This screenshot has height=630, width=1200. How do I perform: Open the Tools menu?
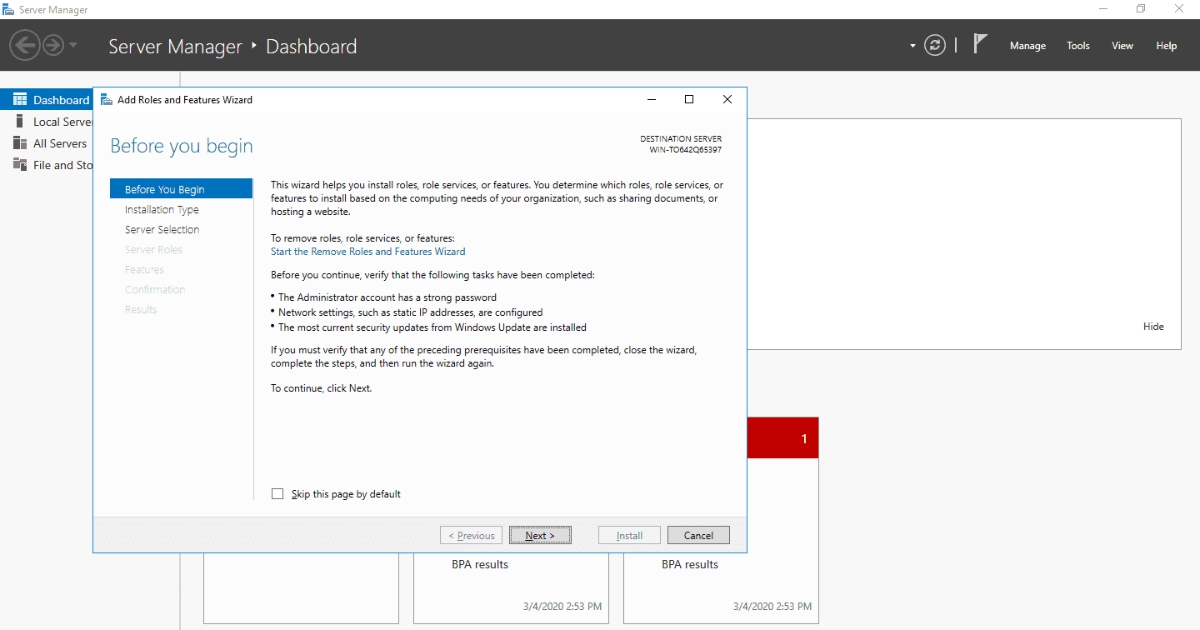(x=1078, y=45)
